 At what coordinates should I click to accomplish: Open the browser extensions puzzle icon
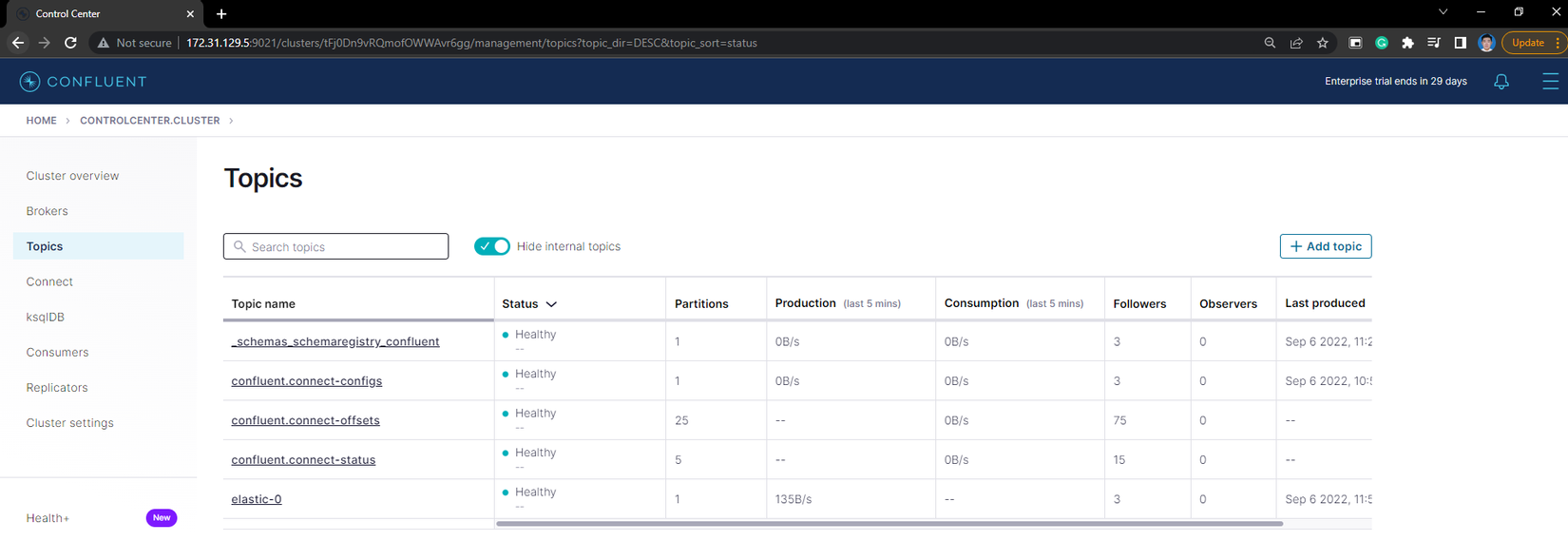[1407, 43]
